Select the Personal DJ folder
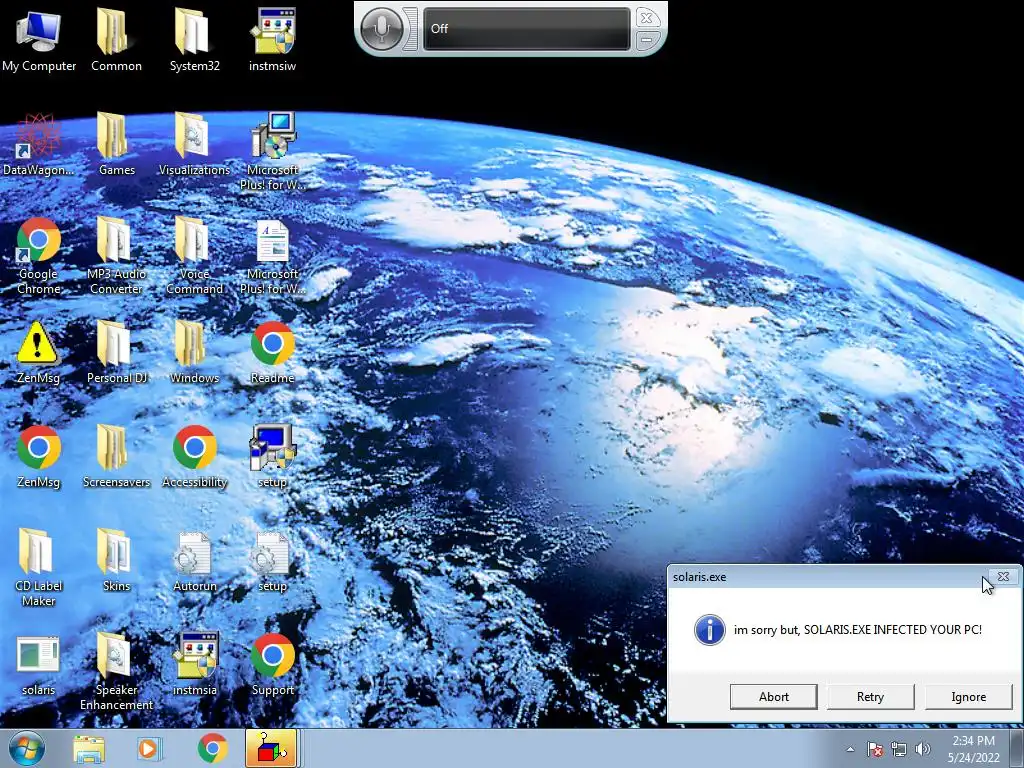The height and width of the screenshot is (768, 1024). click(x=116, y=353)
